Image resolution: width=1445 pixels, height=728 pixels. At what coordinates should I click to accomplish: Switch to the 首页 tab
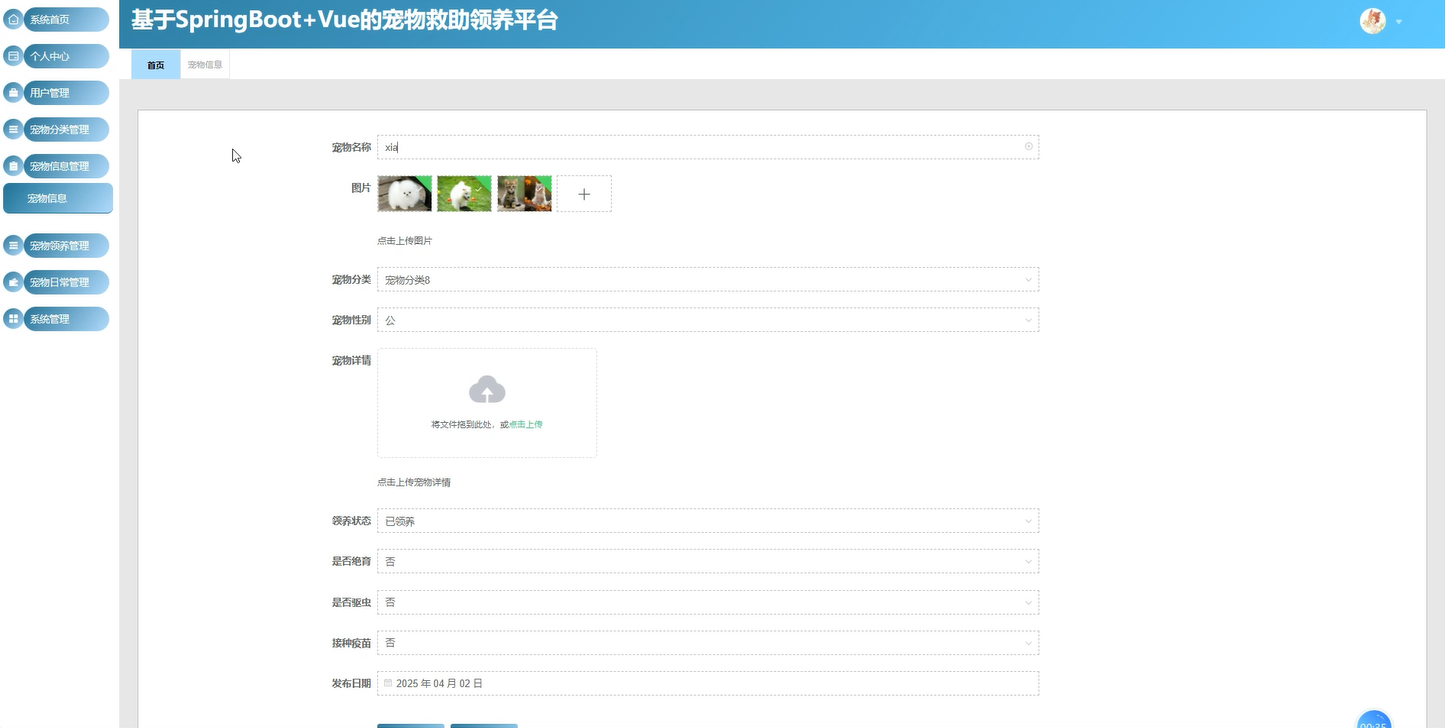click(x=154, y=63)
